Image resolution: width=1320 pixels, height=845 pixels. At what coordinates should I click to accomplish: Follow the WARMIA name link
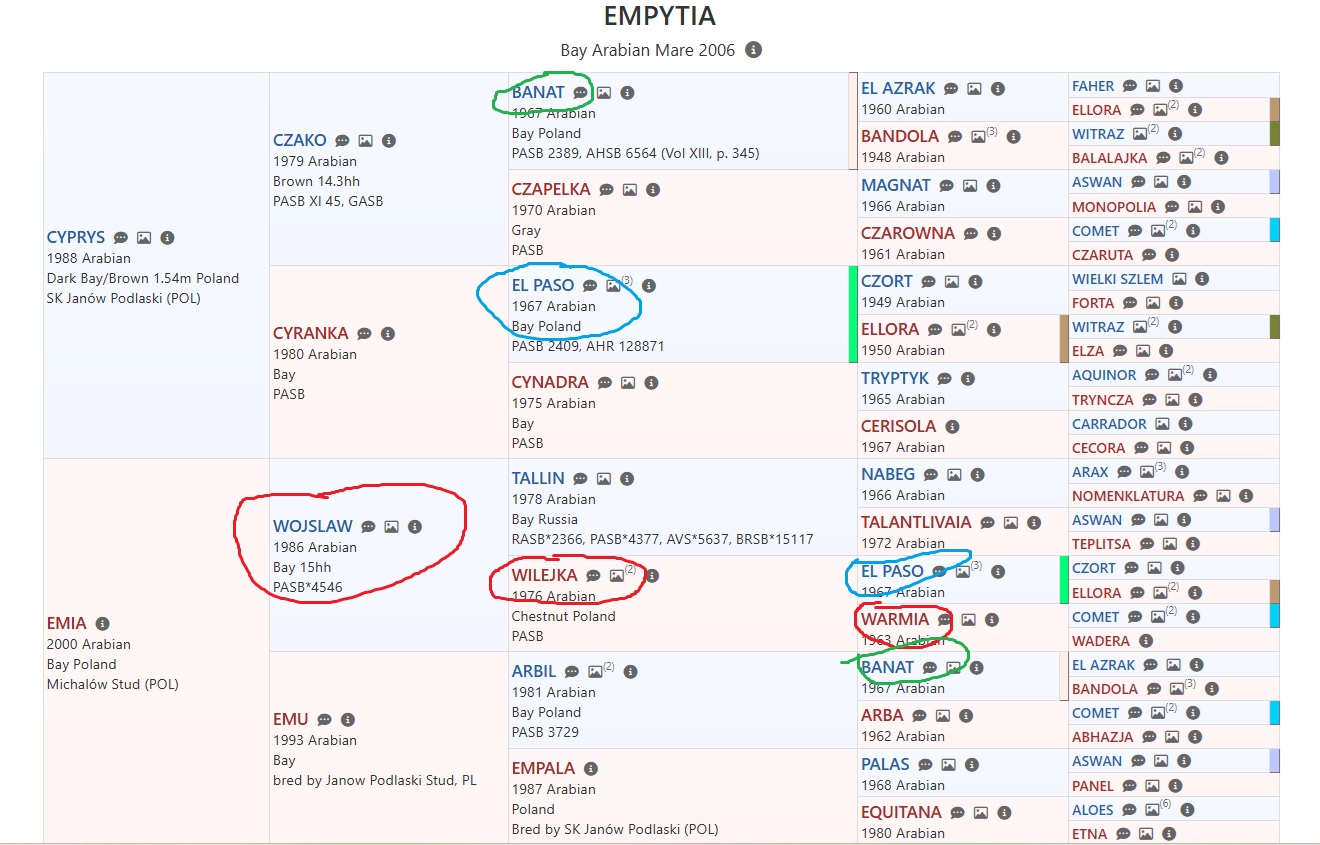click(895, 619)
